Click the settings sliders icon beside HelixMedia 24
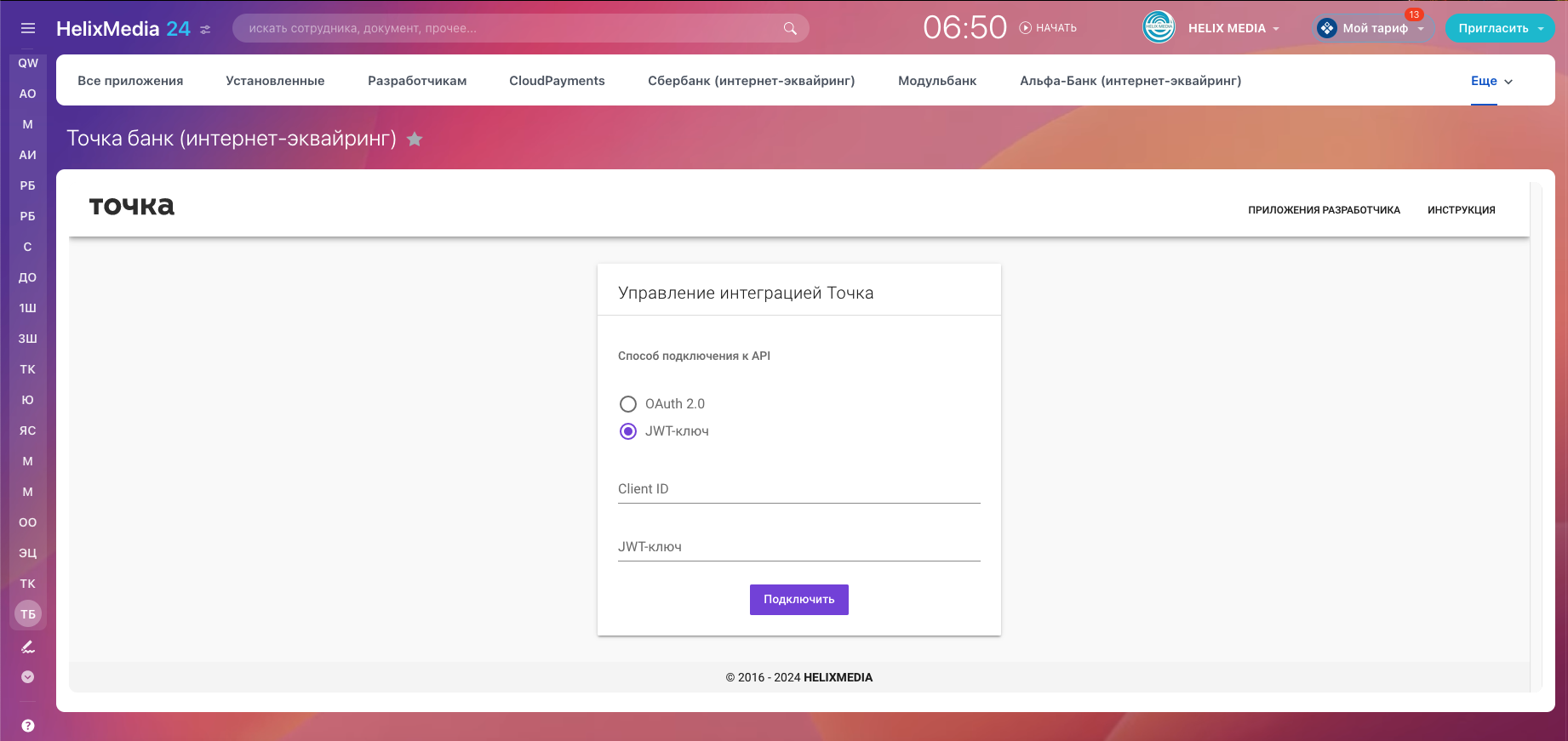Image resolution: width=1568 pixels, height=741 pixels. pyautogui.click(x=205, y=29)
